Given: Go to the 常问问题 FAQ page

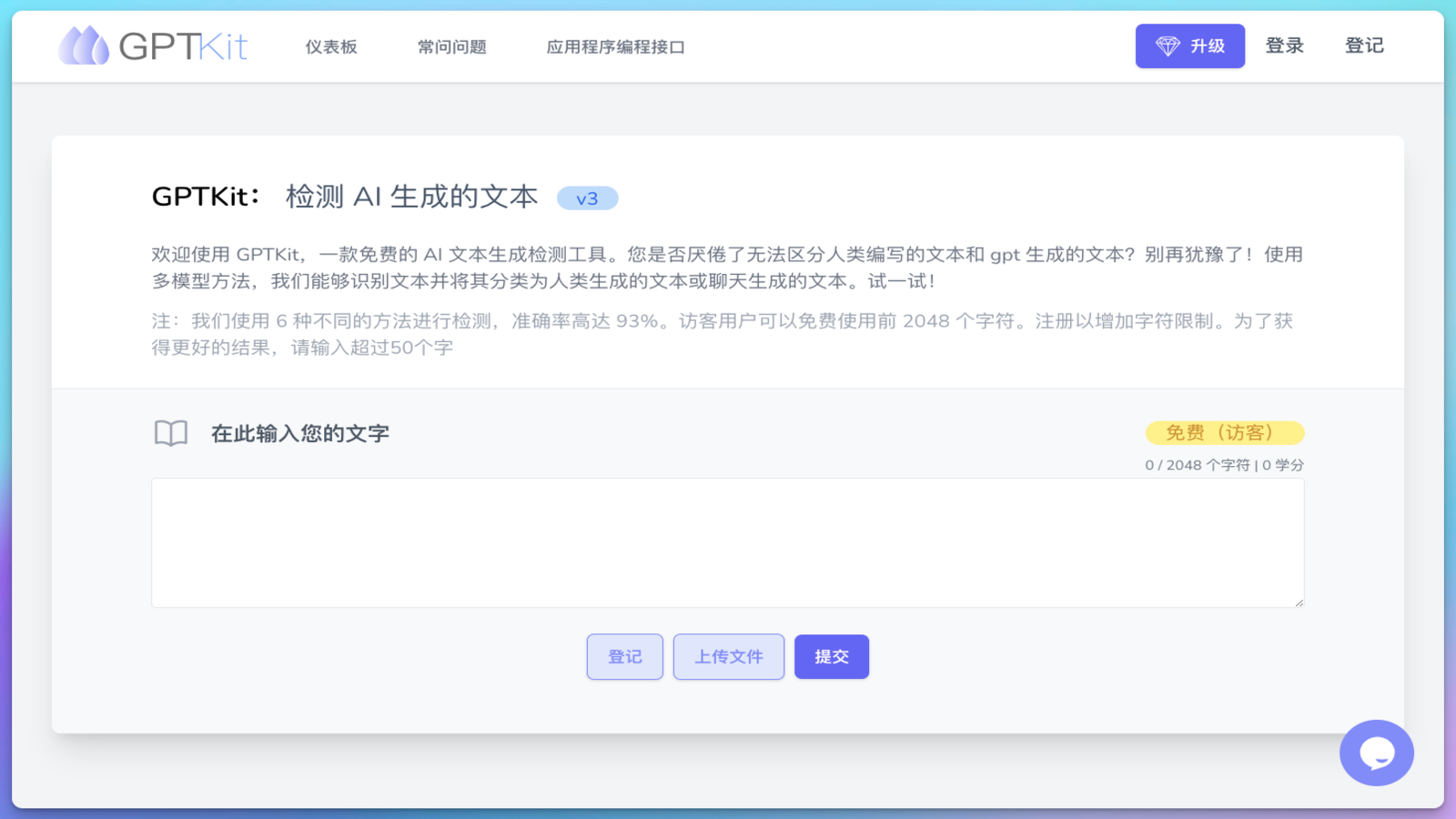Looking at the screenshot, I should tap(452, 47).
